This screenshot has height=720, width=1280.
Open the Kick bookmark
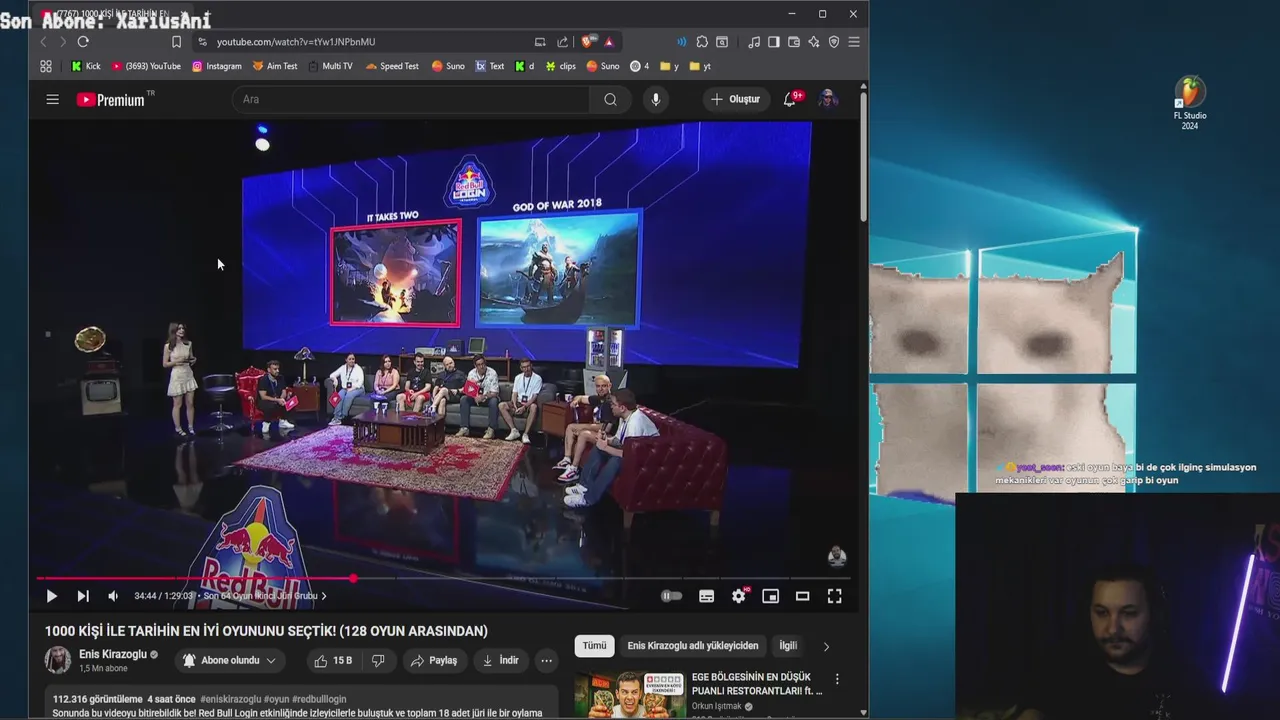(x=86, y=66)
